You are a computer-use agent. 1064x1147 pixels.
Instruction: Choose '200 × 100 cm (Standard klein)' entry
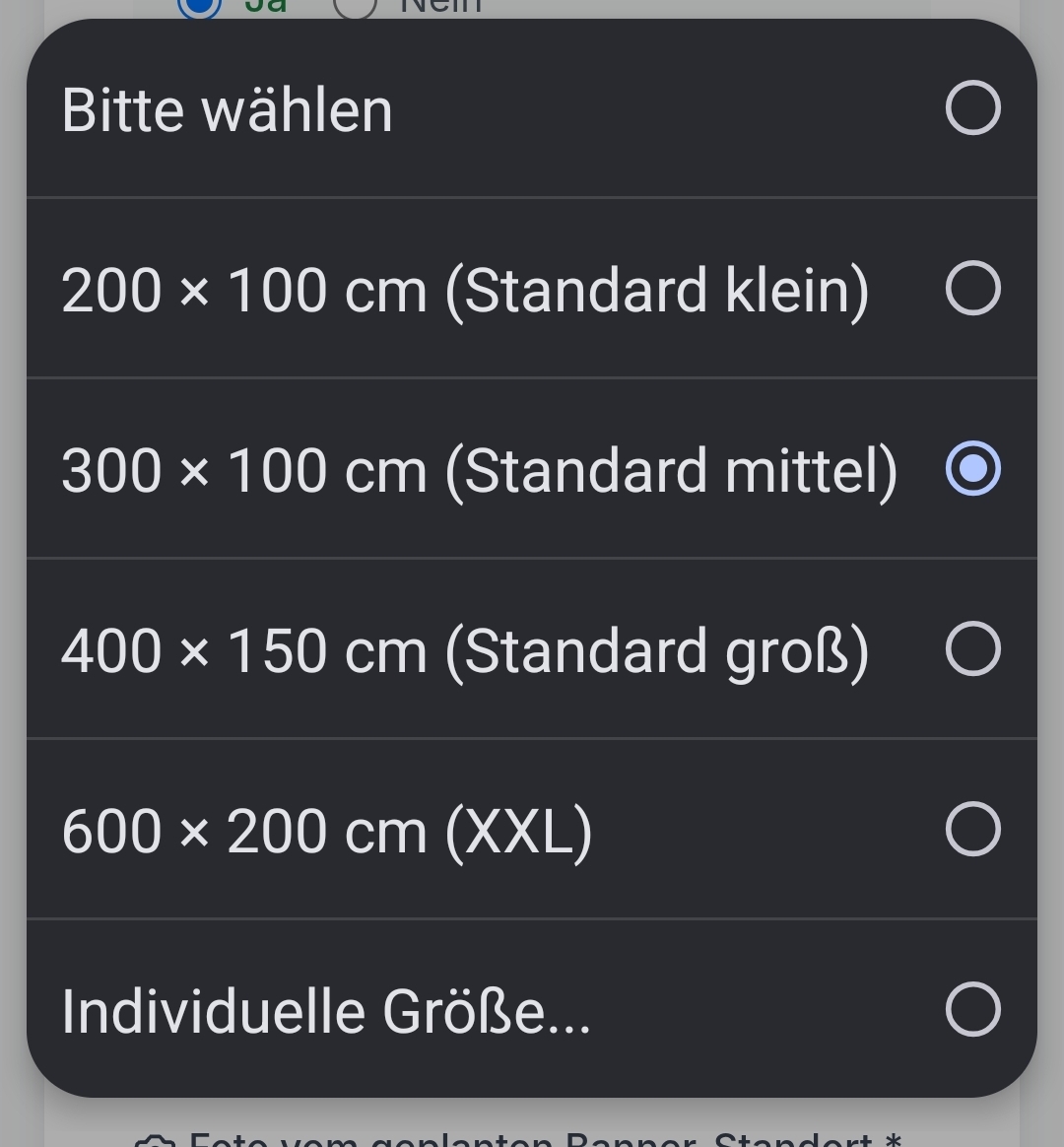[532, 288]
